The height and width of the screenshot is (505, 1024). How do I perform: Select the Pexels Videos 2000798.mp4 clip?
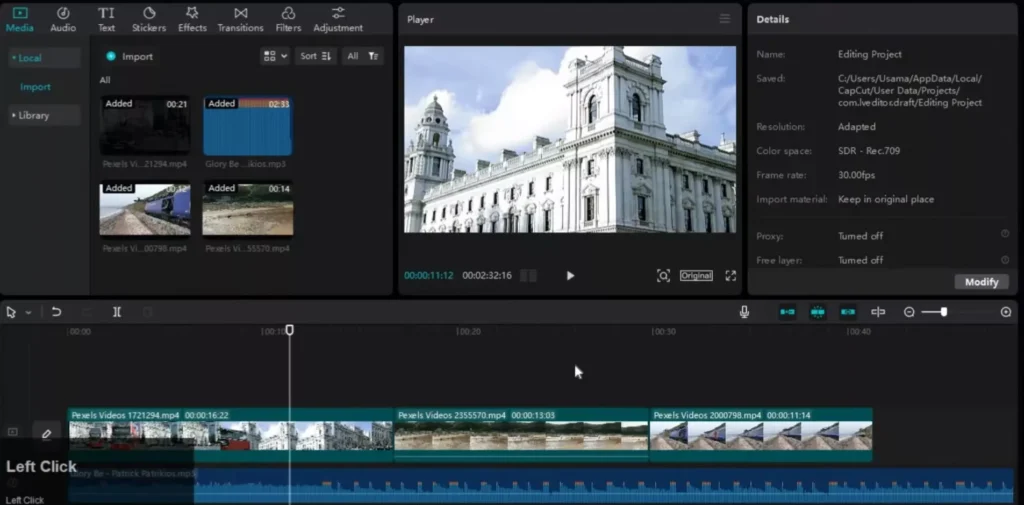pyautogui.click(x=761, y=435)
